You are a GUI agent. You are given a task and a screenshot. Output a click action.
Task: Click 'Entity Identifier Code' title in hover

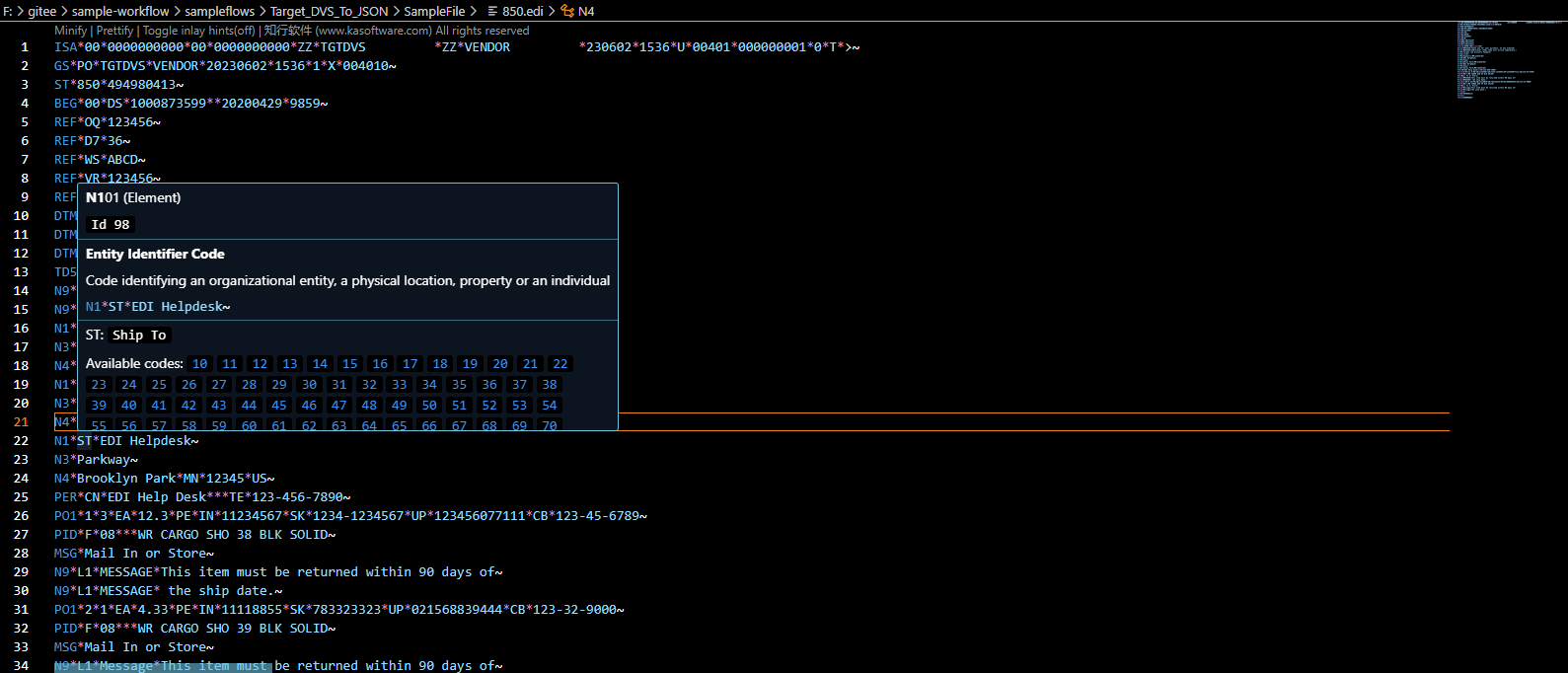coord(155,254)
